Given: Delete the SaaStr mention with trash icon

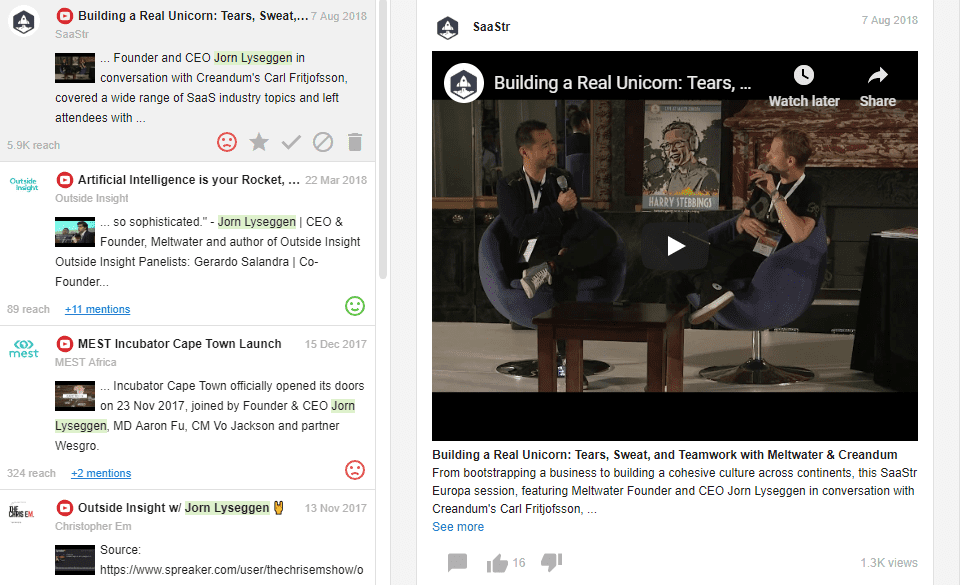Looking at the screenshot, I should tap(355, 142).
